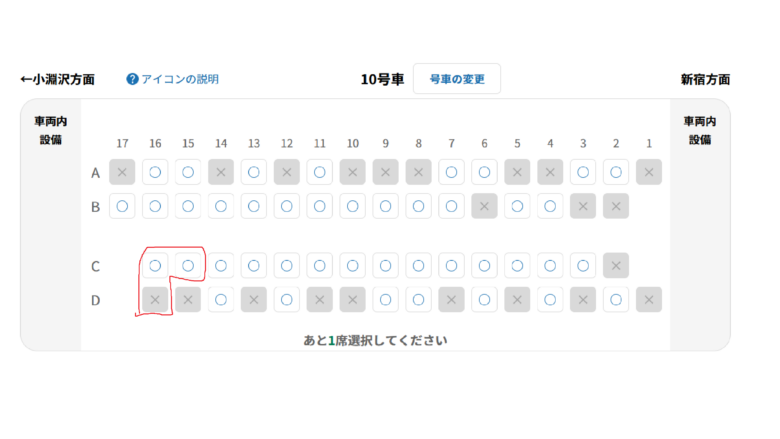Select seat 12D
The width and height of the screenshot is (780, 439).
(287, 299)
